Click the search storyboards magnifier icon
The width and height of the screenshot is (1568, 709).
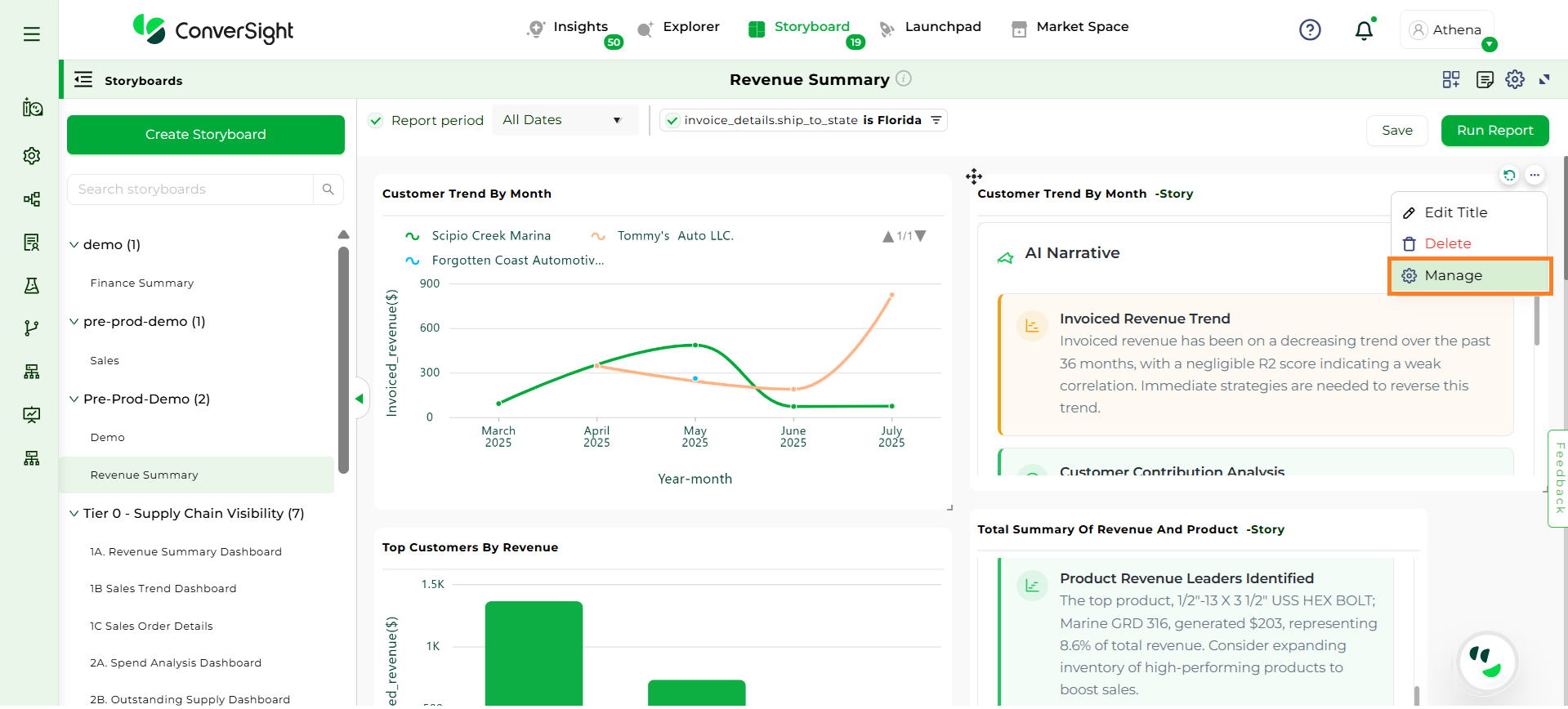pos(328,190)
